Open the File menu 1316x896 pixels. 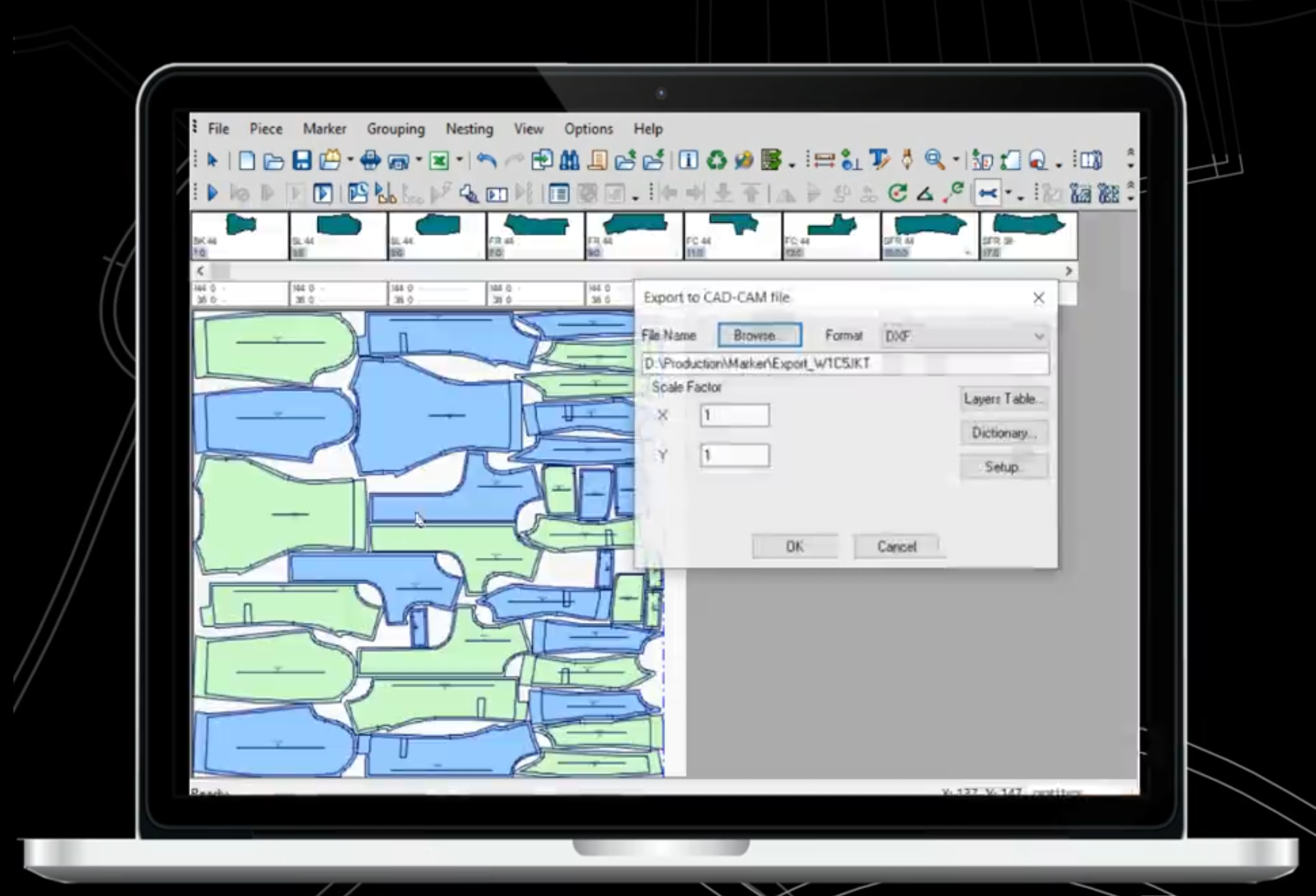click(x=218, y=129)
